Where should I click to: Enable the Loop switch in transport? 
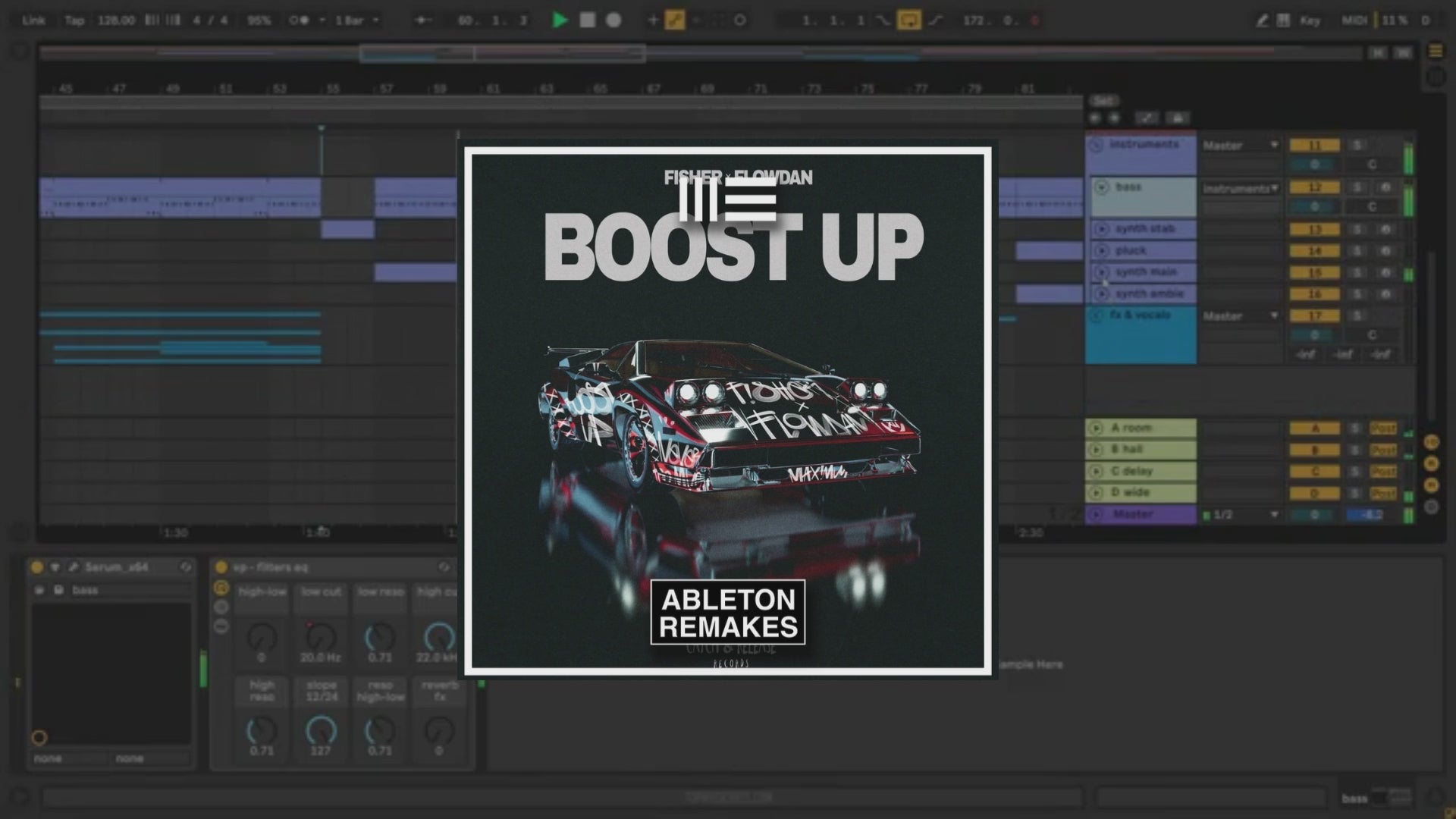pyautogui.click(x=908, y=20)
